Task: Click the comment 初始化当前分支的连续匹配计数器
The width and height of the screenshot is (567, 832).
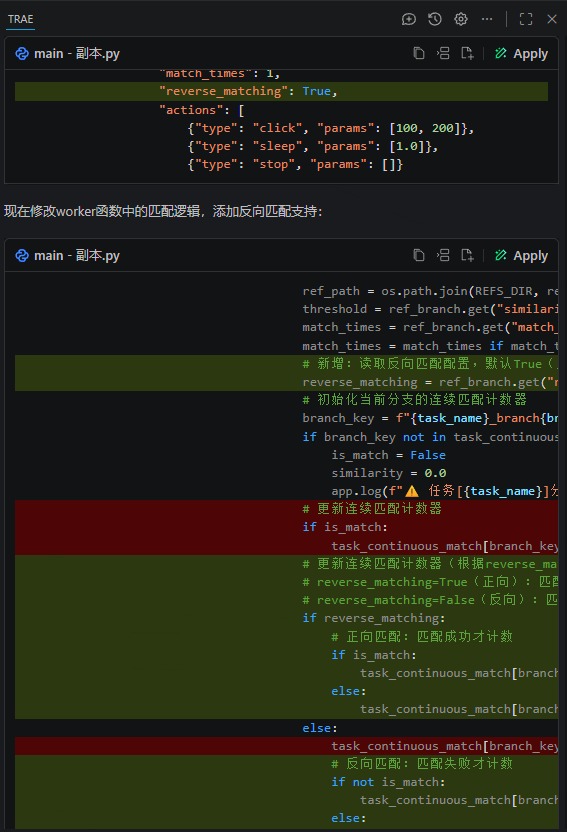Action: 414,400
